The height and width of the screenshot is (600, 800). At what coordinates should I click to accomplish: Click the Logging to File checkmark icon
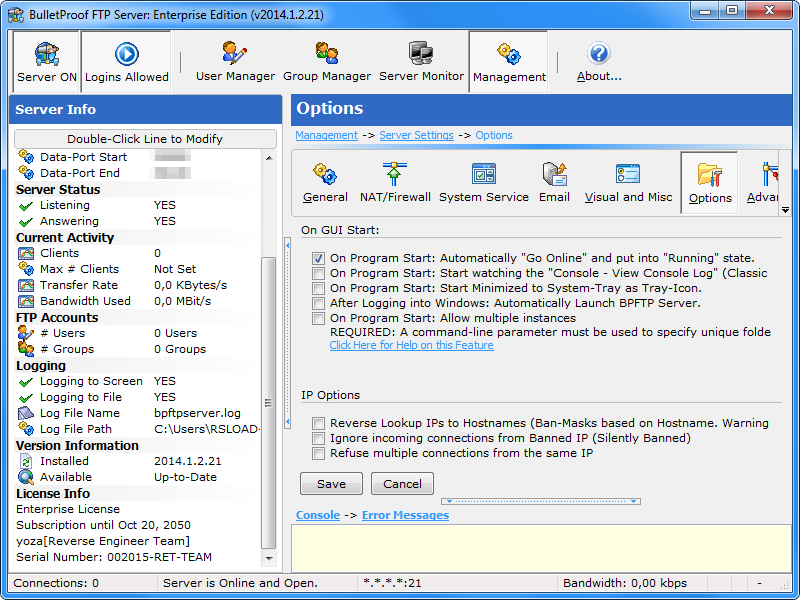point(26,397)
